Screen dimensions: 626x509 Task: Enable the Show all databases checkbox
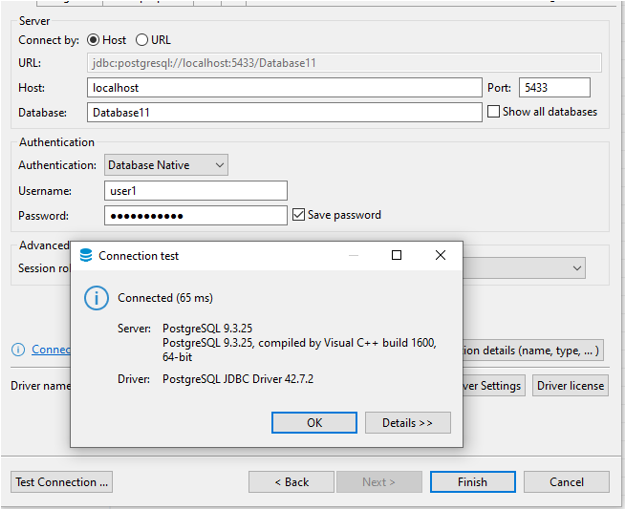[x=493, y=111]
